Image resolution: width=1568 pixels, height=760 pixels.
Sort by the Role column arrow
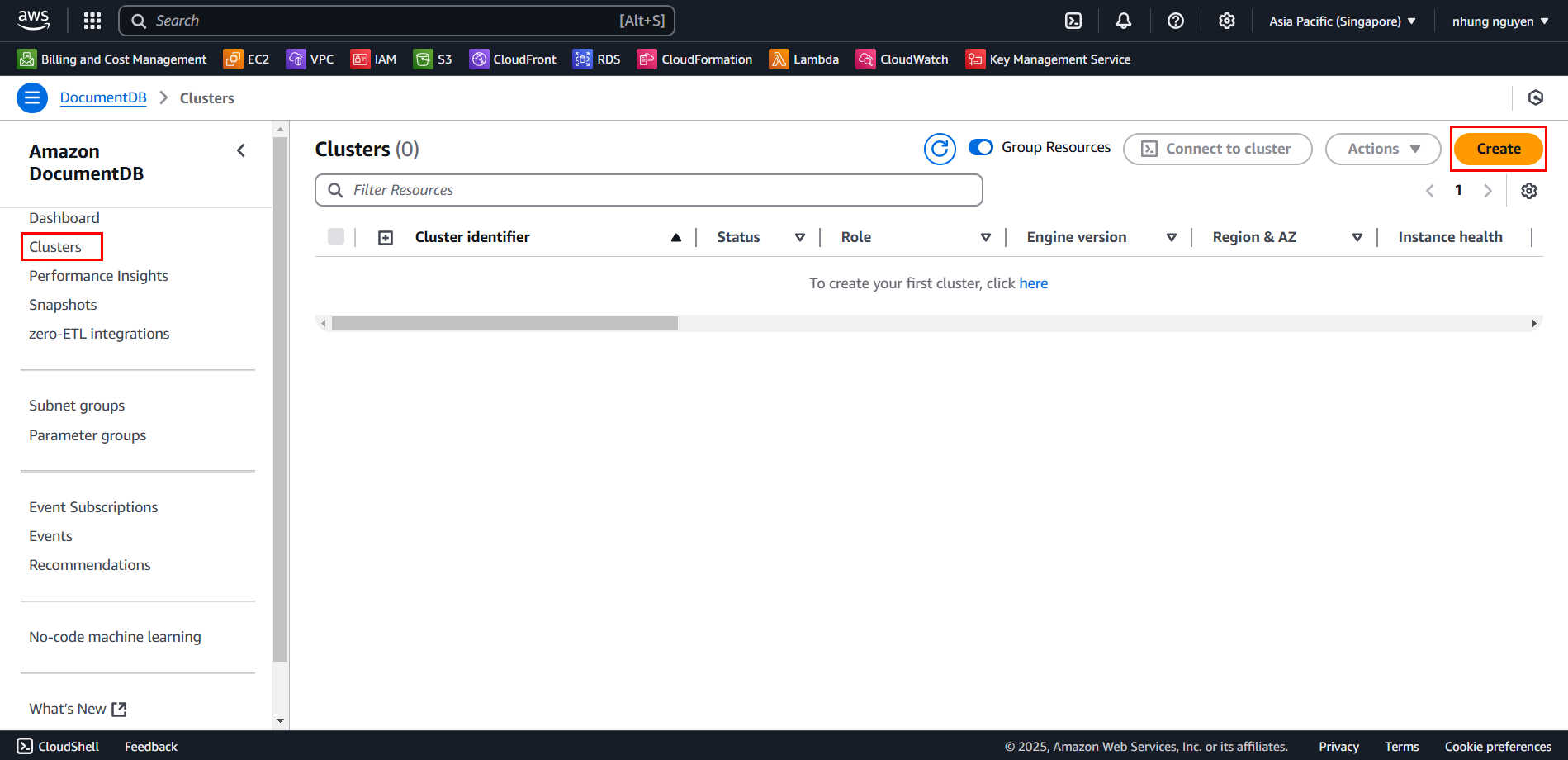tap(986, 238)
